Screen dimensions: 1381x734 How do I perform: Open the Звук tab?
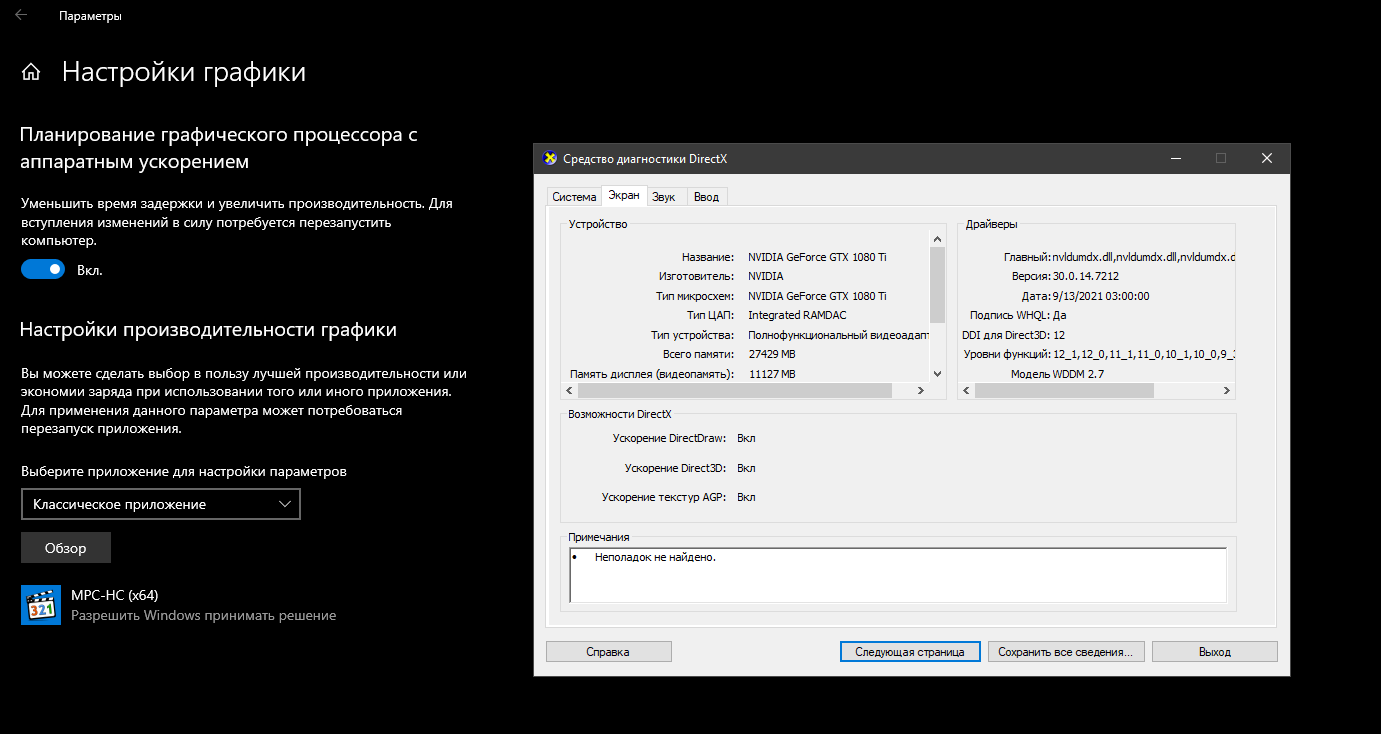click(x=664, y=197)
